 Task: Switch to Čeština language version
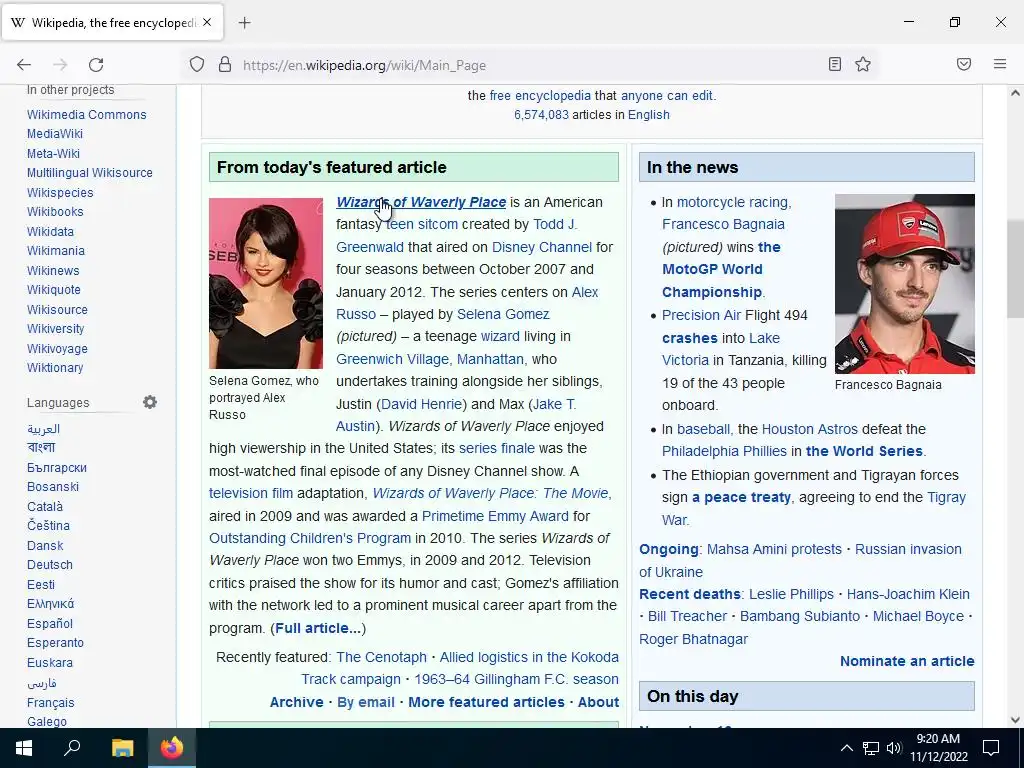(48, 525)
